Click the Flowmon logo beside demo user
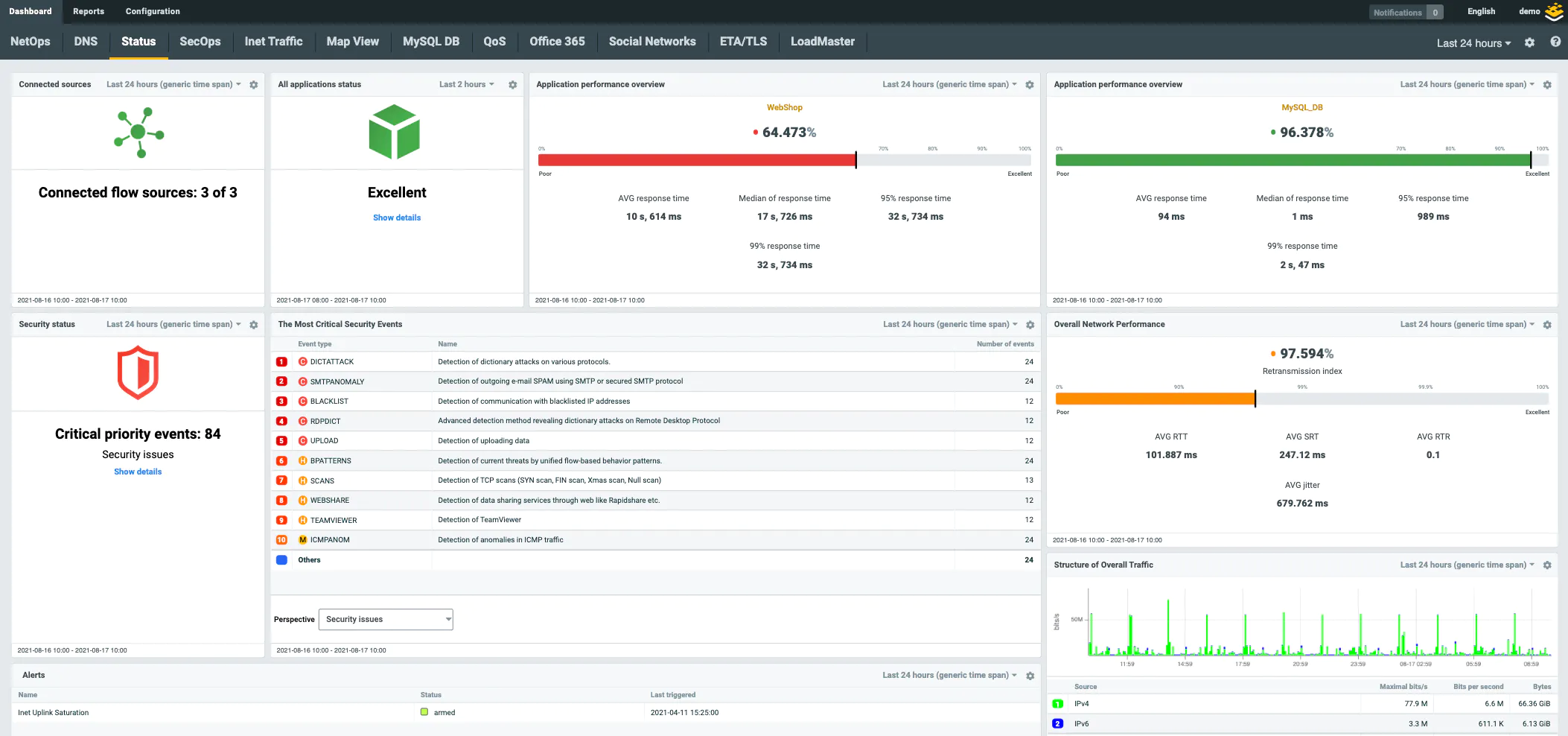 (1554, 12)
